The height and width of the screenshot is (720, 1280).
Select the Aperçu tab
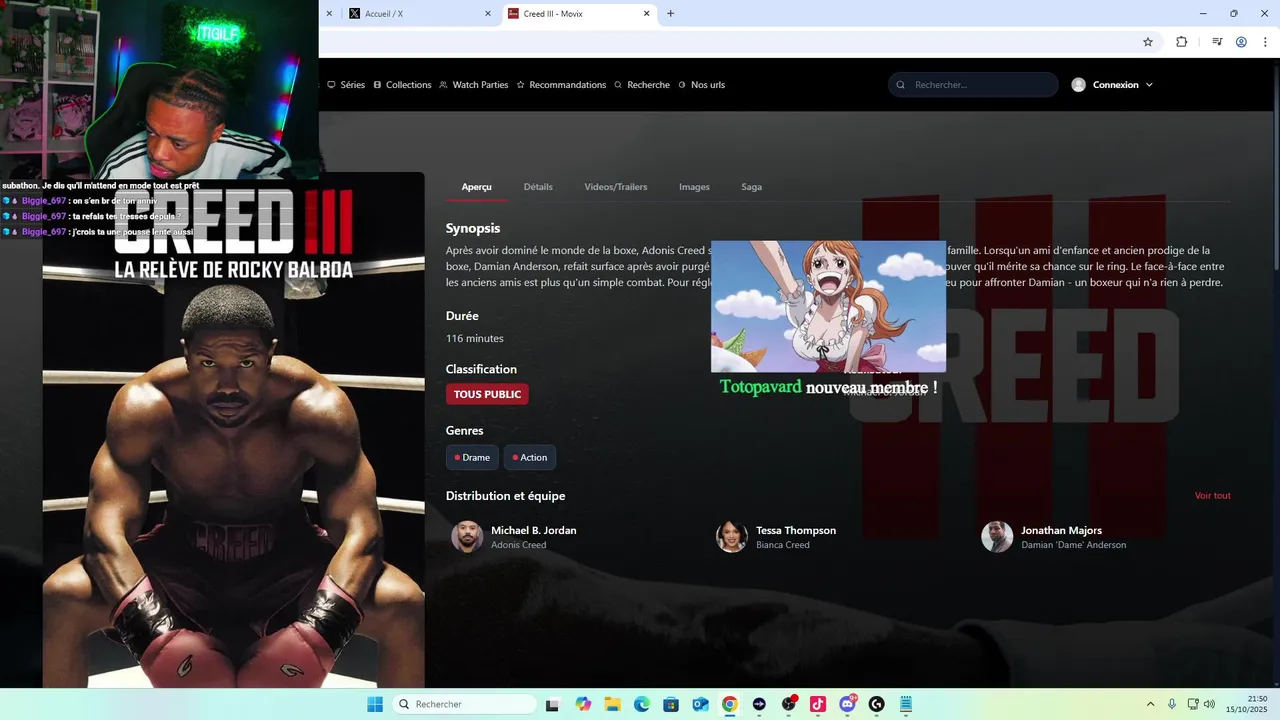click(476, 187)
